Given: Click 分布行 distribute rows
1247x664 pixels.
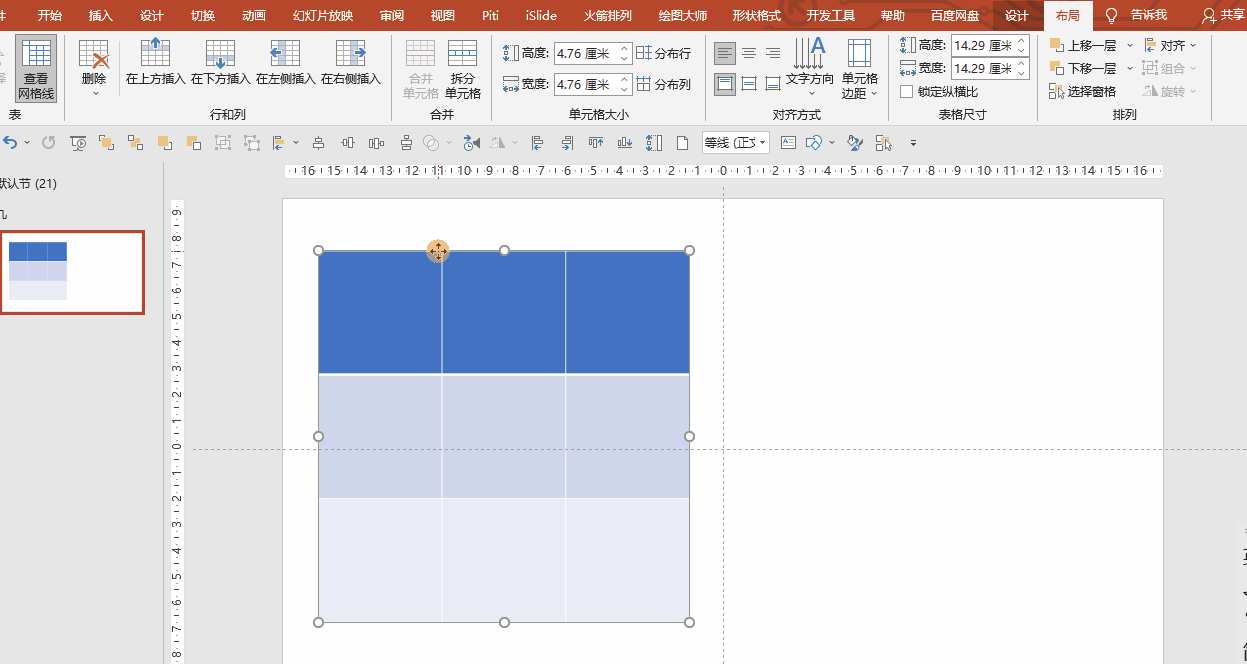Looking at the screenshot, I should (x=663, y=53).
